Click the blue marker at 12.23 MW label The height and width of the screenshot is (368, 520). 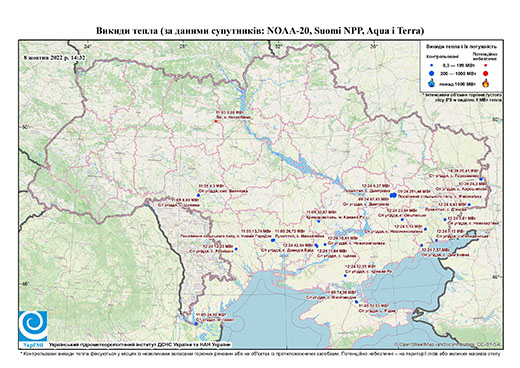(236, 249)
